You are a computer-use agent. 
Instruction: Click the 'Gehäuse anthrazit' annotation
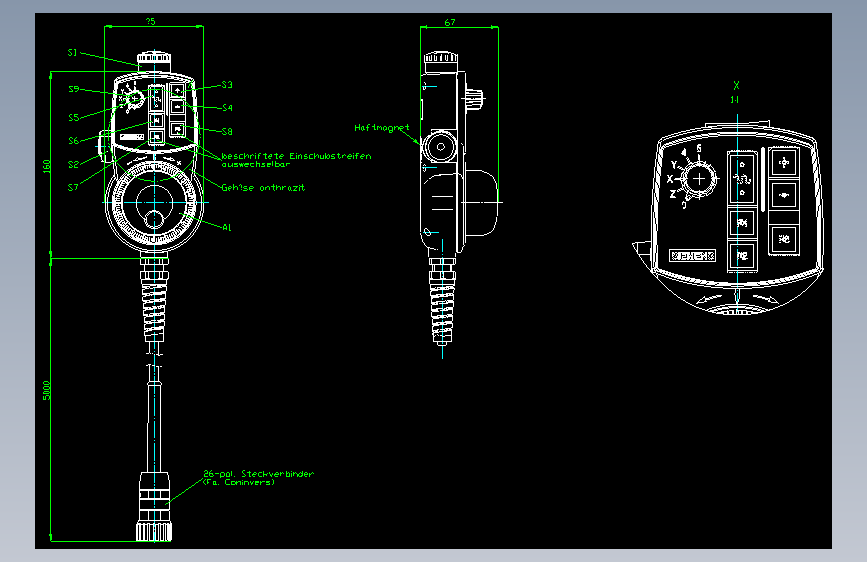(263, 188)
